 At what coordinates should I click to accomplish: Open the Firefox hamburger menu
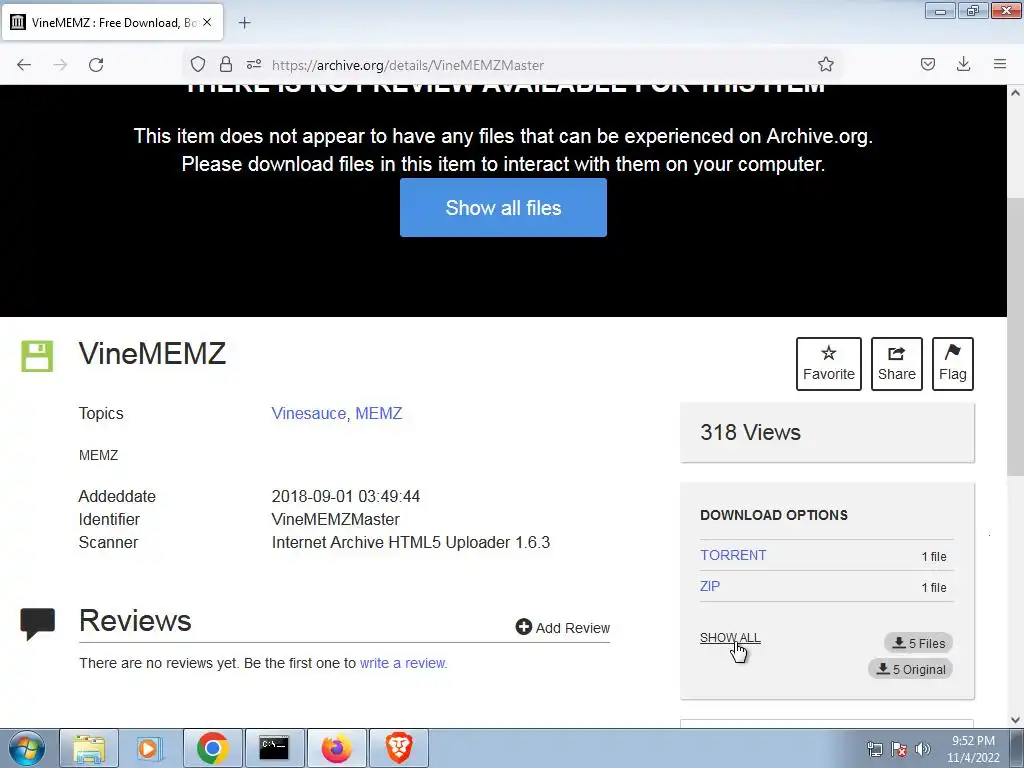[1000, 64]
